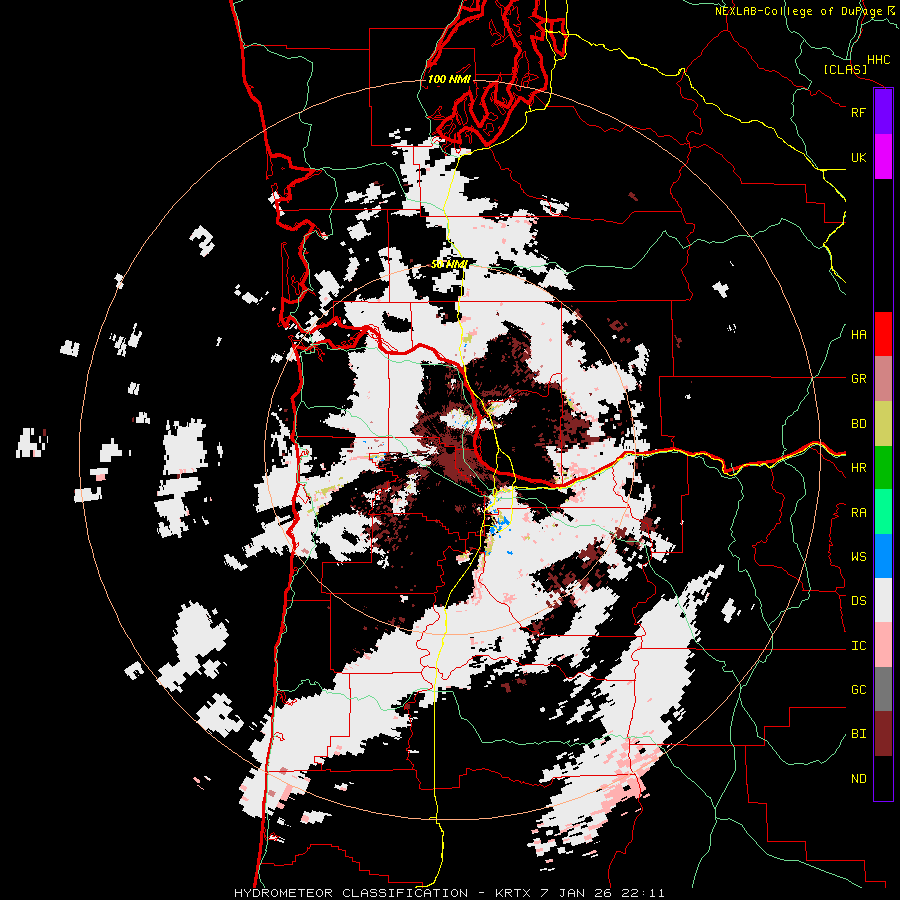This screenshot has width=900, height=900.
Task: Click the GR legend label
Action: (x=858, y=379)
